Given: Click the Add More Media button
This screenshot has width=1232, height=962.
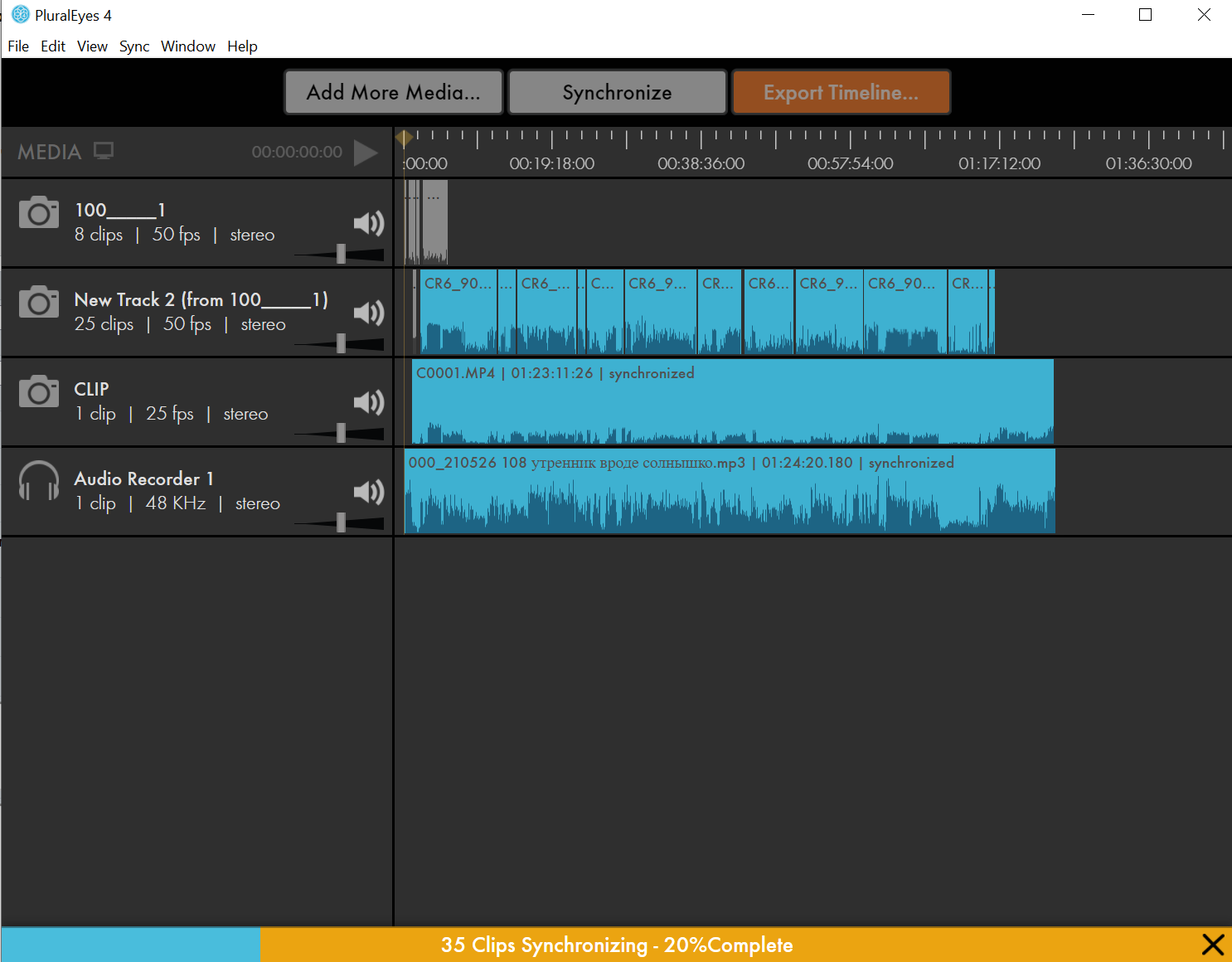Looking at the screenshot, I should [394, 92].
